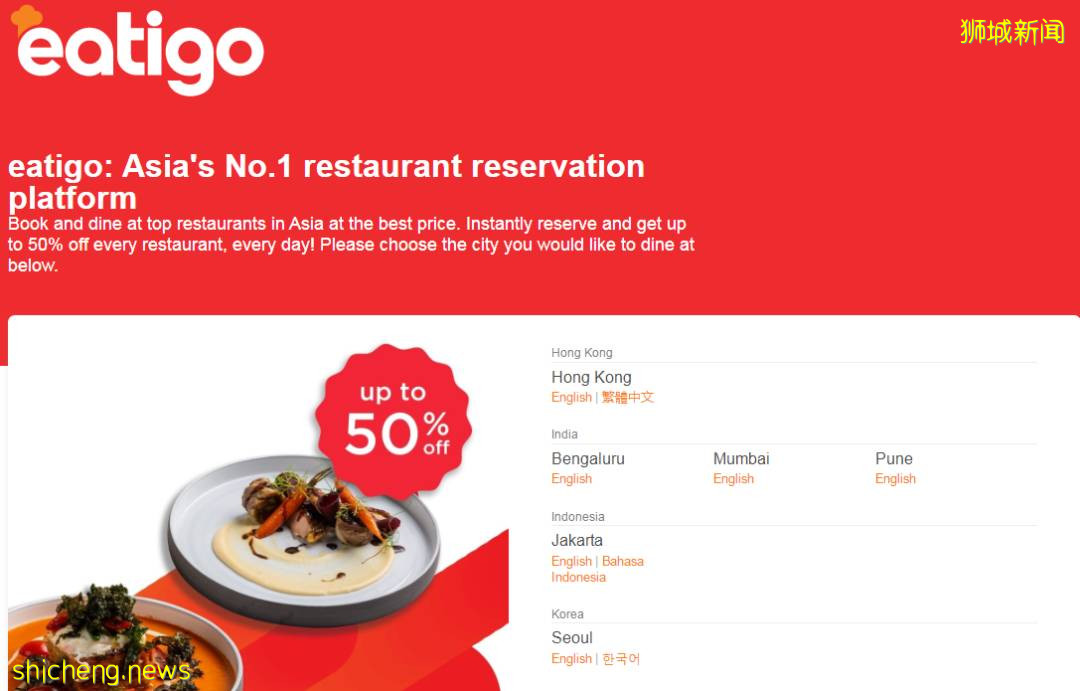Click the Pune city name
This screenshot has width=1080, height=691.
tap(893, 459)
